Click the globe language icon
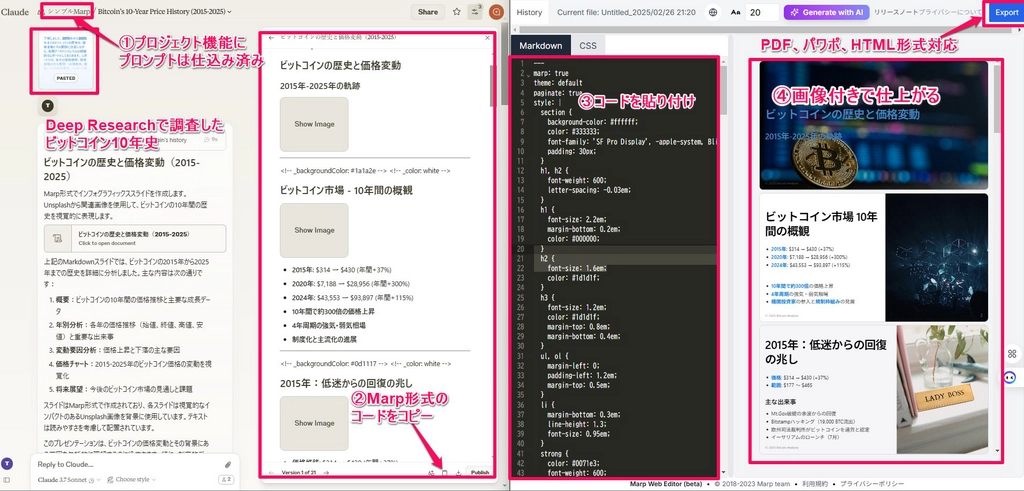The height and width of the screenshot is (491, 1024). pos(712,12)
